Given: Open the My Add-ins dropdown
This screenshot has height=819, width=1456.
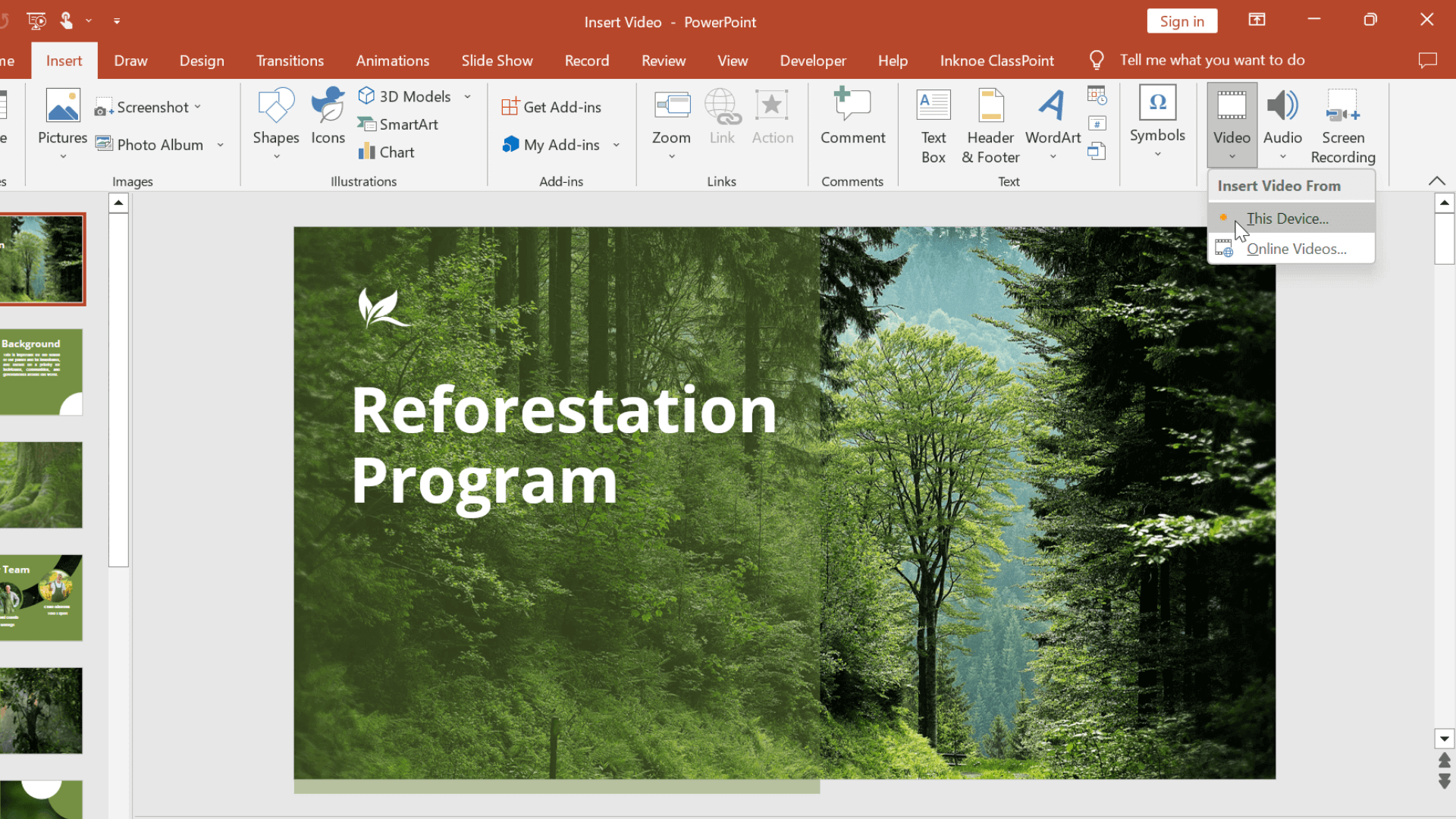Looking at the screenshot, I should pyautogui.click(x=617, y=145).
